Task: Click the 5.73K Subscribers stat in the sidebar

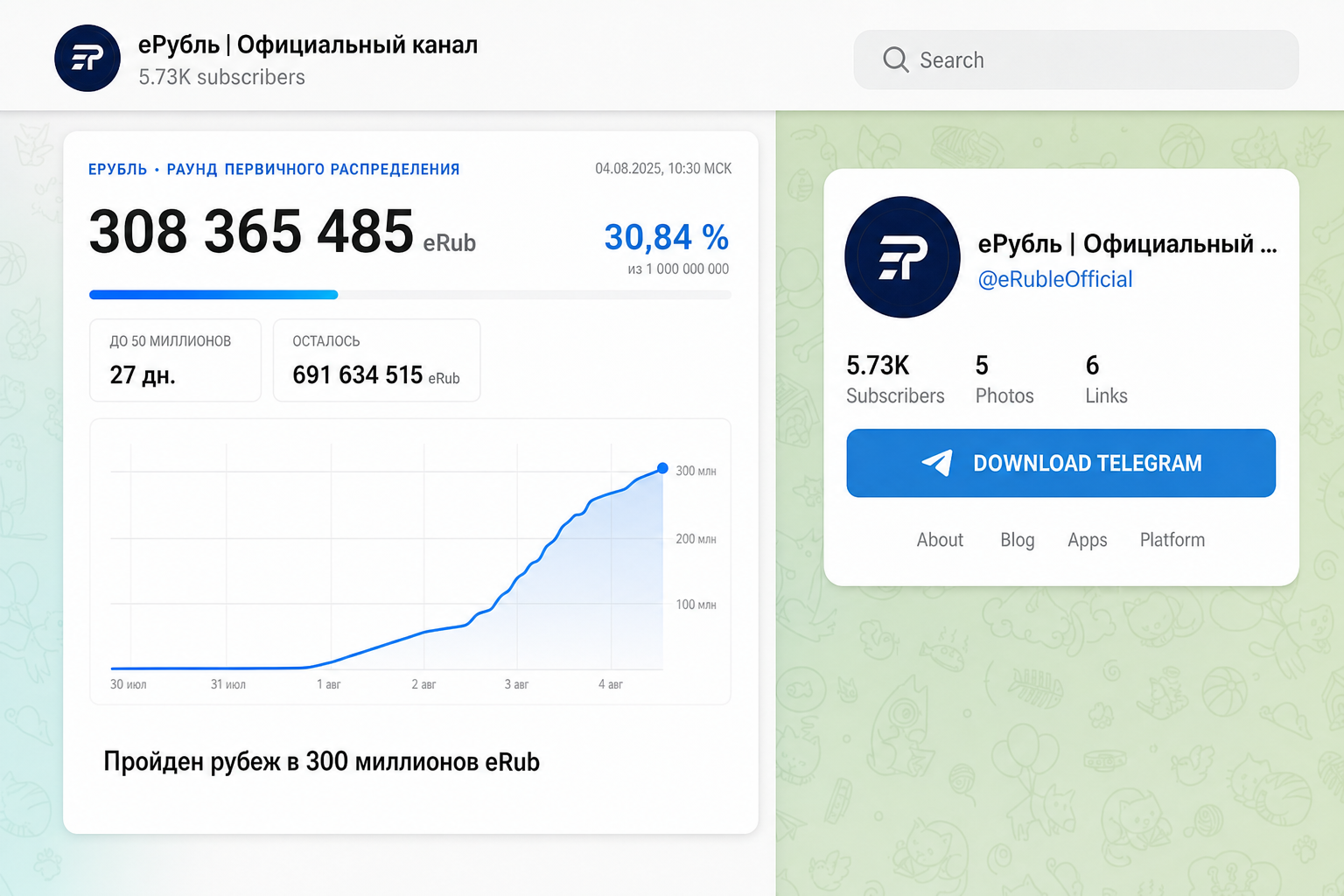Action: 895,379
